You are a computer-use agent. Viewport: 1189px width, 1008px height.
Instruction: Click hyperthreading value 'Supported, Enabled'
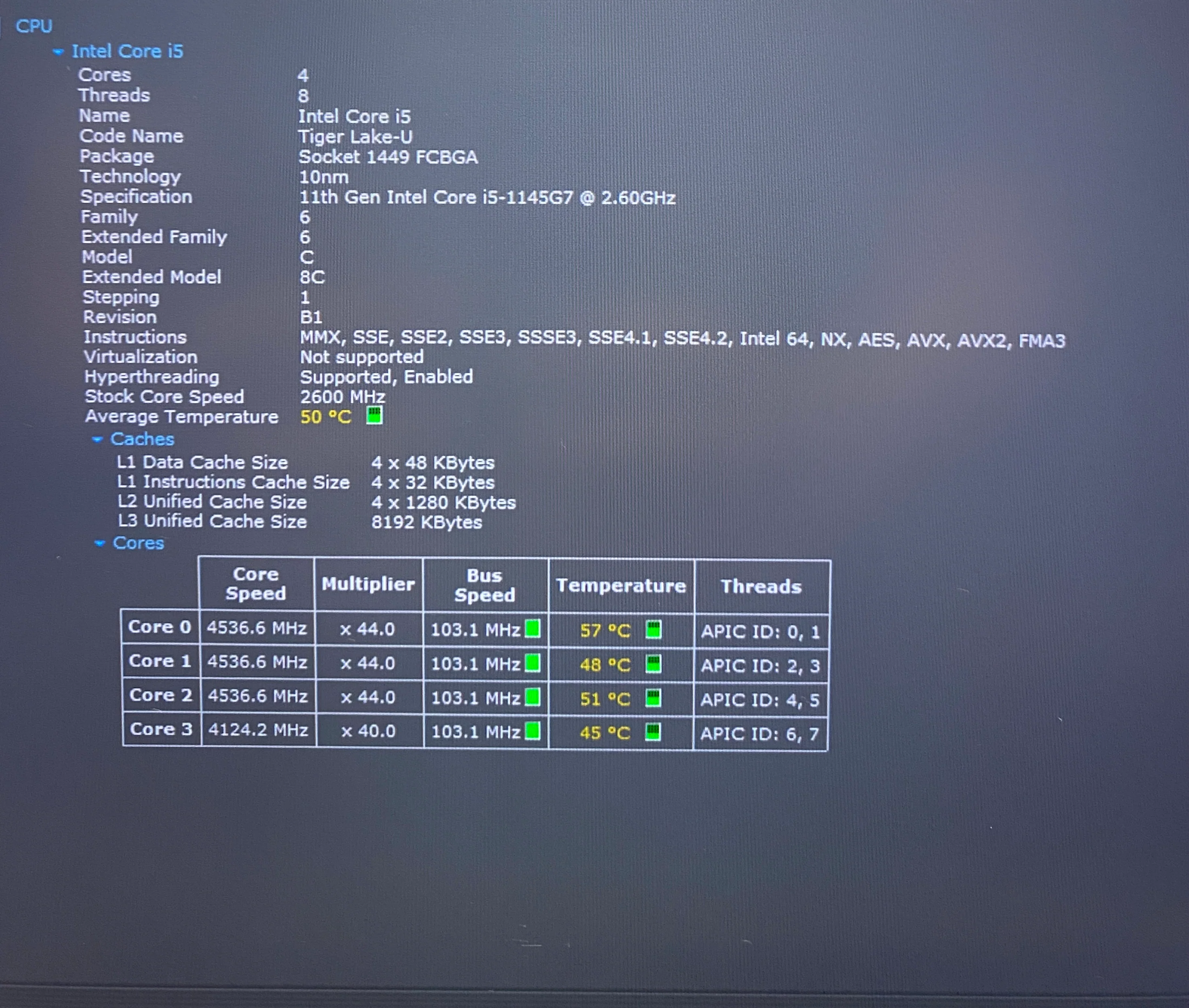point(386,377)
